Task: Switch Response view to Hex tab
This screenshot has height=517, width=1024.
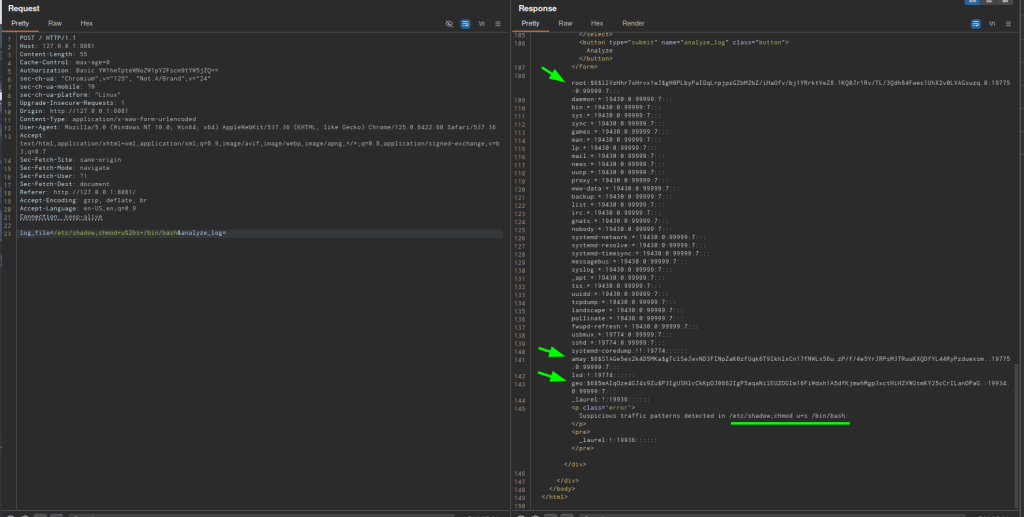Action: [x=597, y=22]
